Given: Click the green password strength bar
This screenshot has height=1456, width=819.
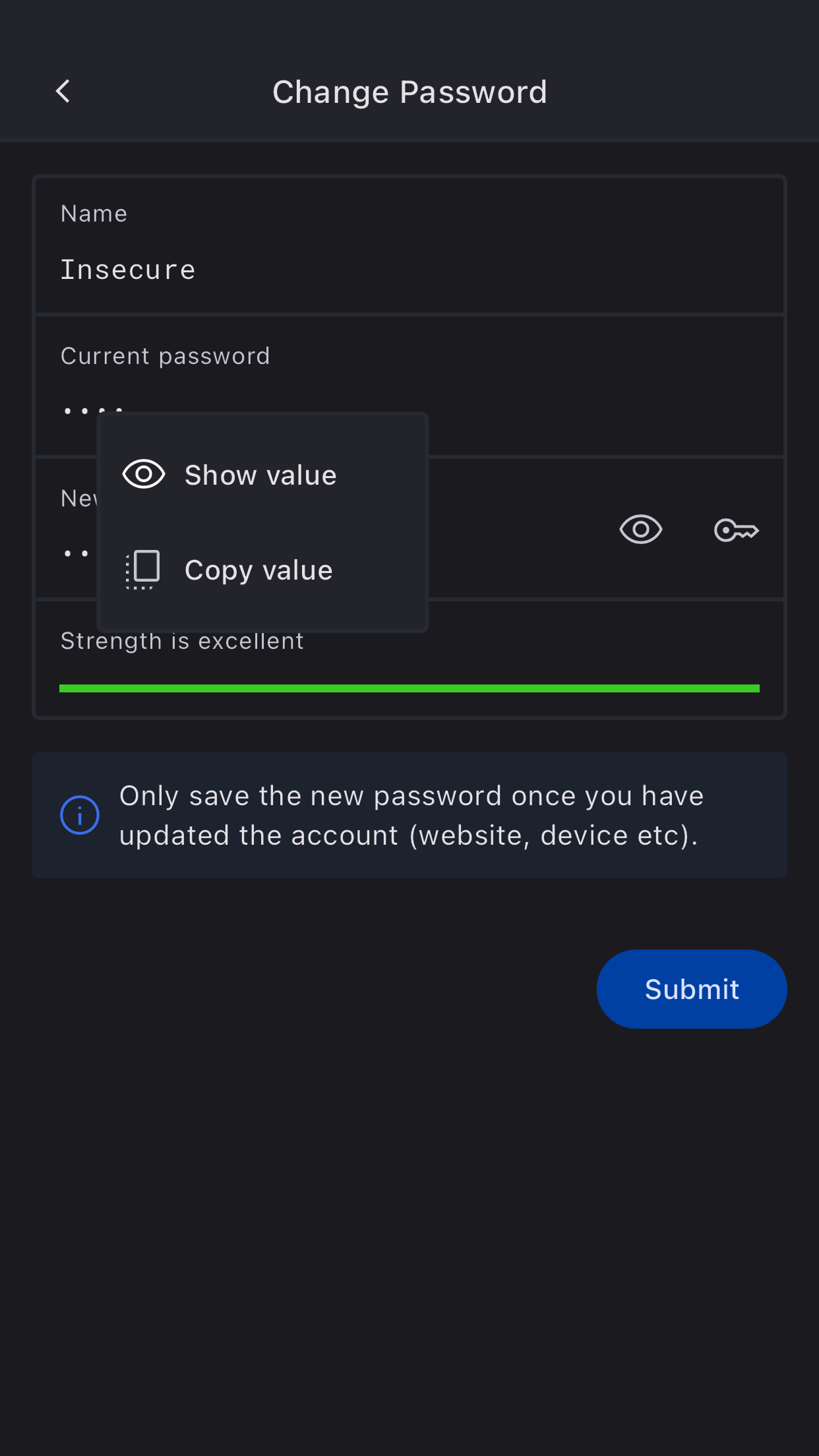Looking at the screenshot, I should coord(409,688).
